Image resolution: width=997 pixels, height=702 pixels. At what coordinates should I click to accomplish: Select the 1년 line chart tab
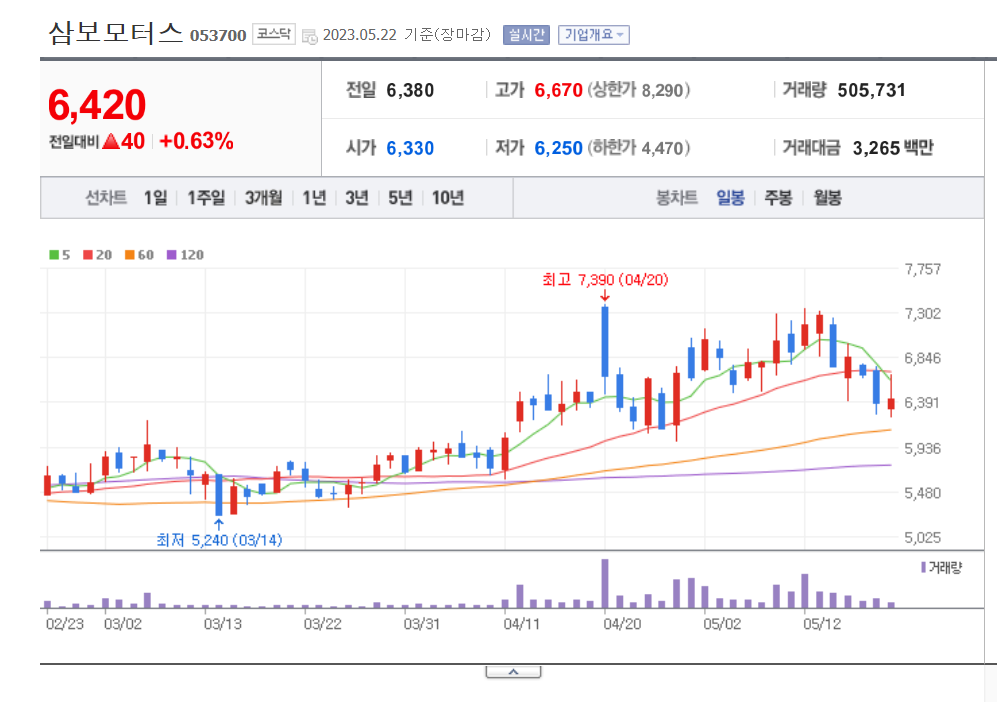pos(314,198)
